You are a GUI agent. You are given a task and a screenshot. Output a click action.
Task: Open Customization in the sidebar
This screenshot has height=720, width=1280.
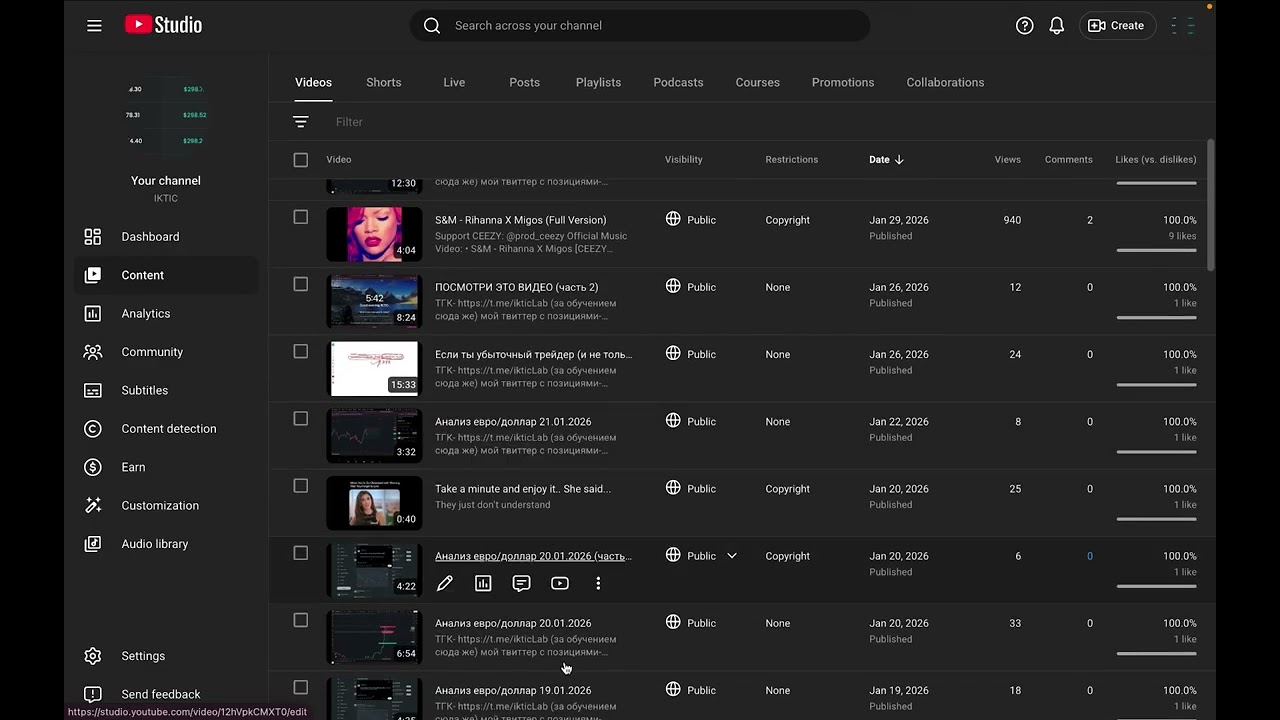point(165,506)
